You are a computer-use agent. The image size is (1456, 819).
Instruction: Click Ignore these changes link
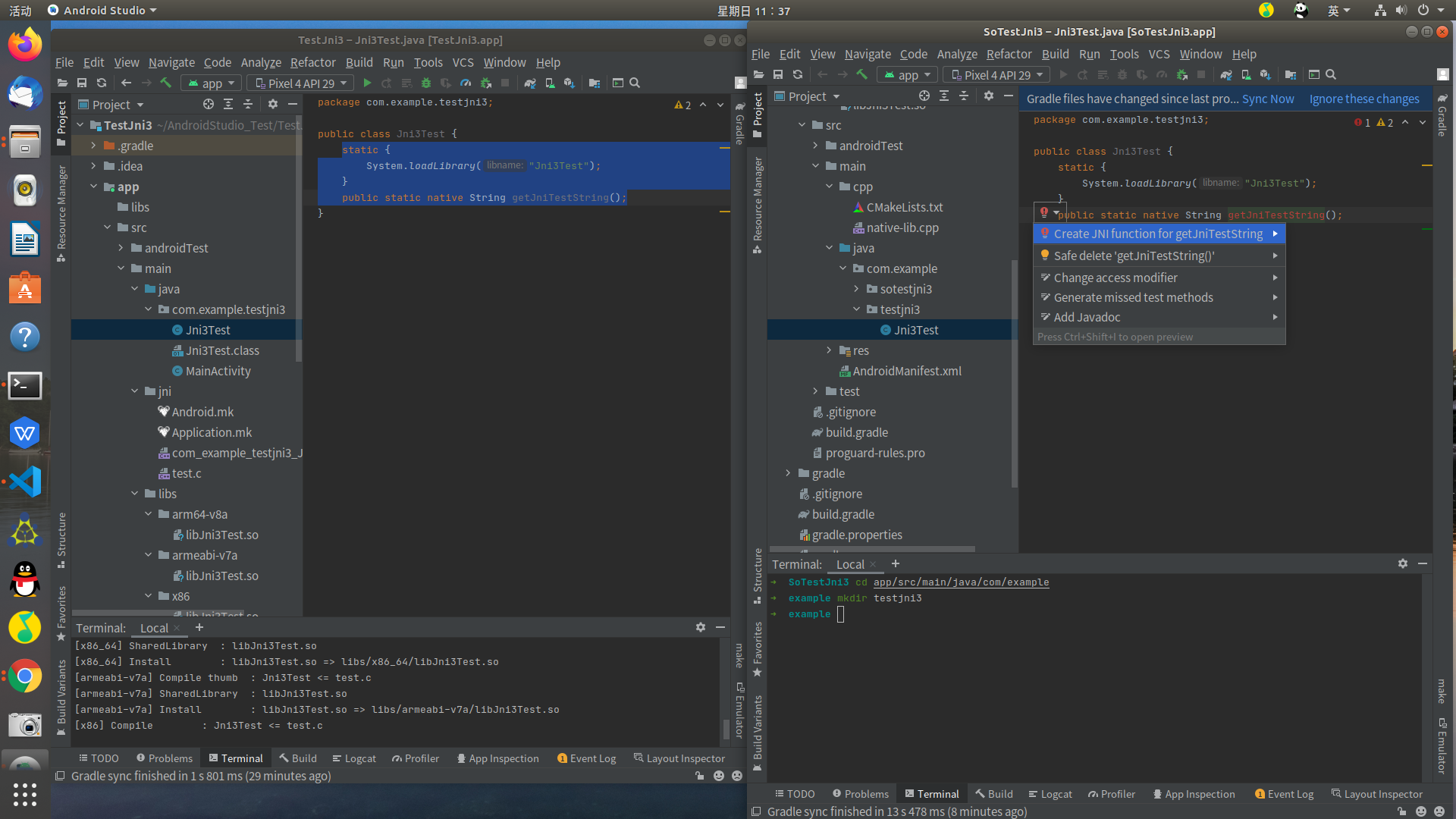coord(1363,99)
